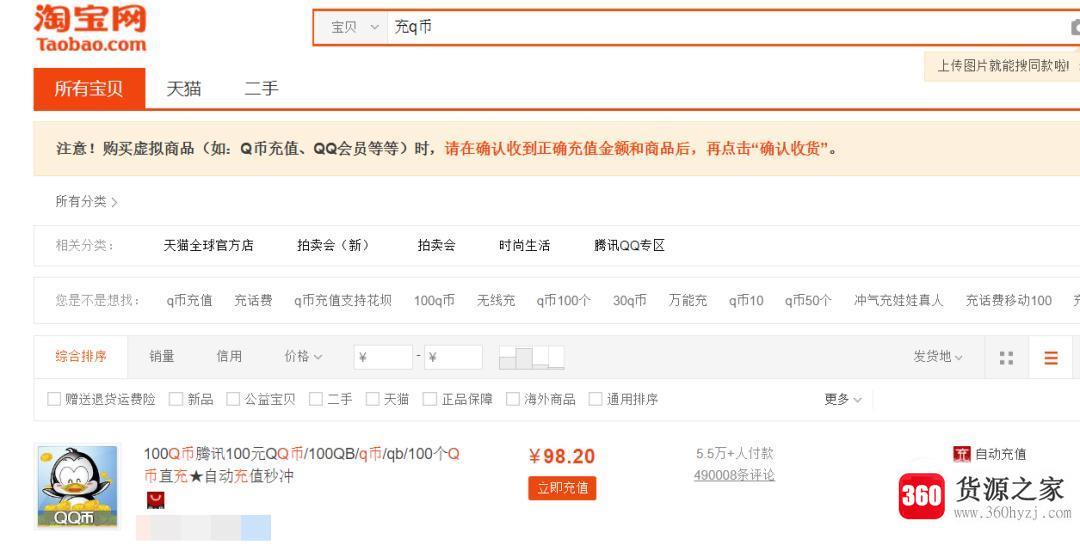Viewport: 1080px width, 545px height.
Task: Open the 发货地 location dropdown
Action: (x=937, y=356)
